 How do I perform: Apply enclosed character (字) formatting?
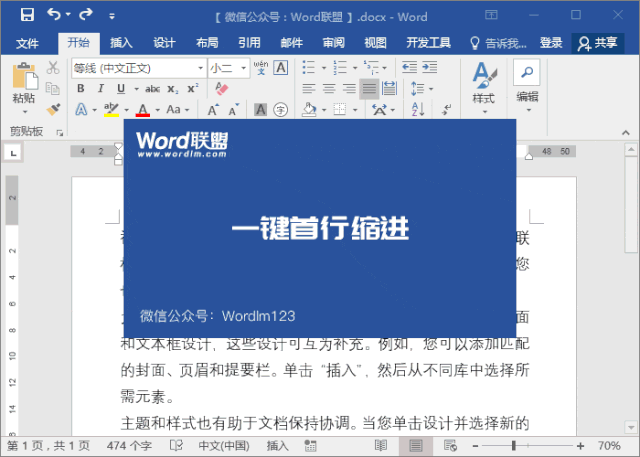280,109
